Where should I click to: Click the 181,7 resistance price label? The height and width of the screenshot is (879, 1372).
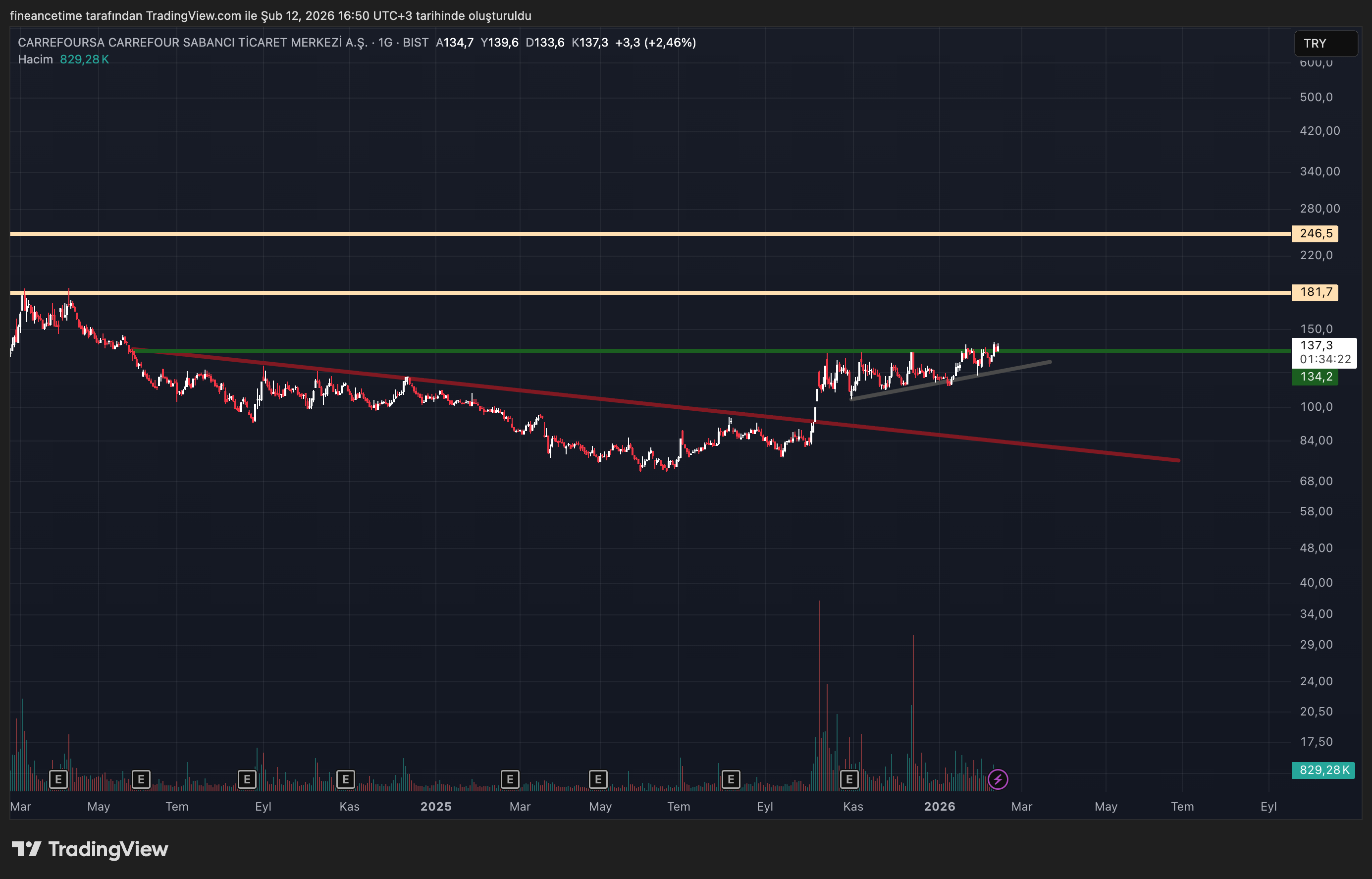(x=1315, y=292)
